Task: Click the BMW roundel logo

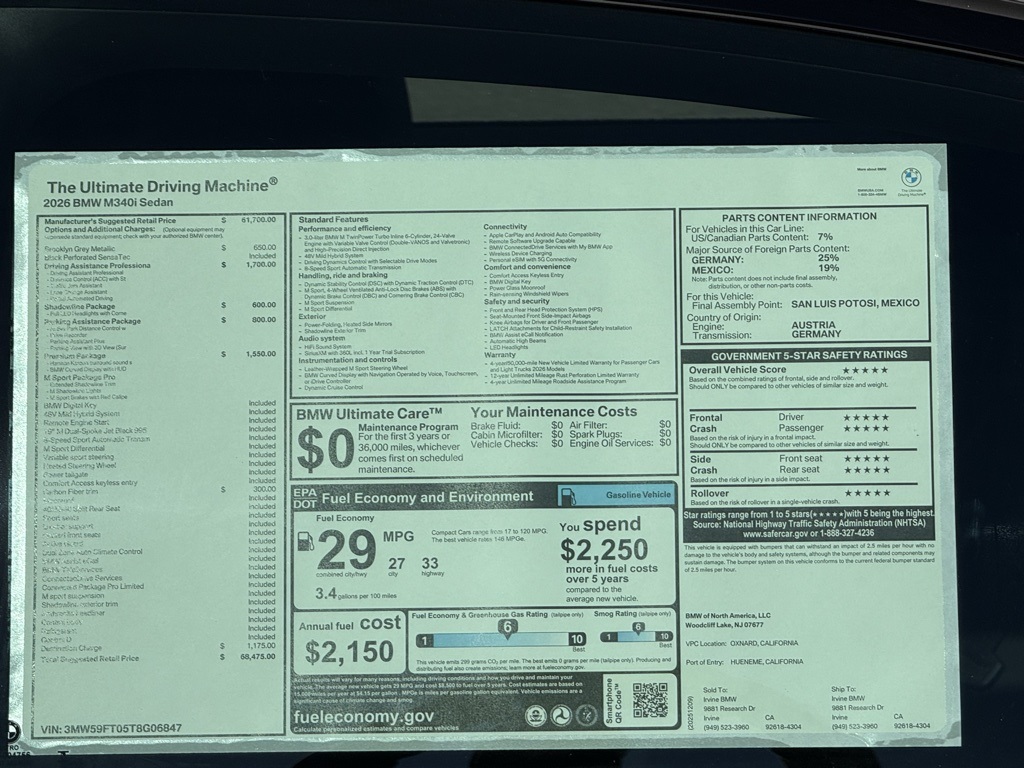Action: 910,177
